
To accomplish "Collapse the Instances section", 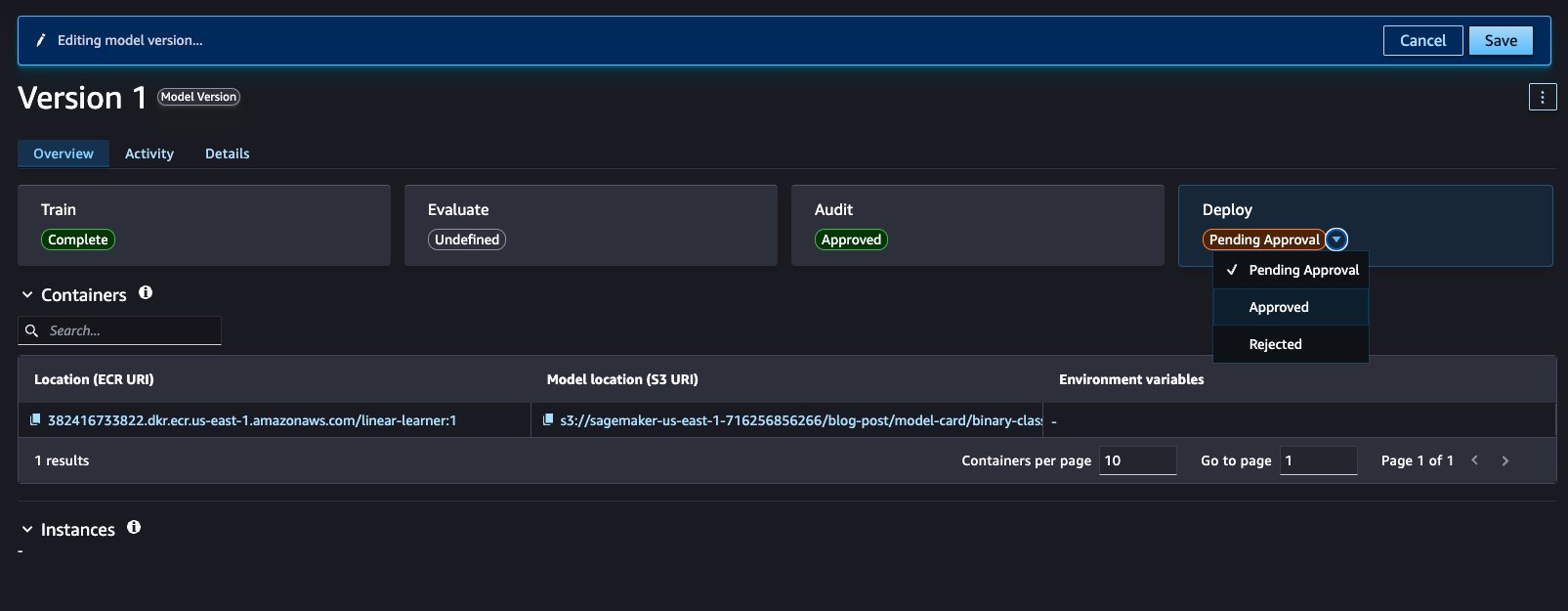I will (x=27, y=529).
